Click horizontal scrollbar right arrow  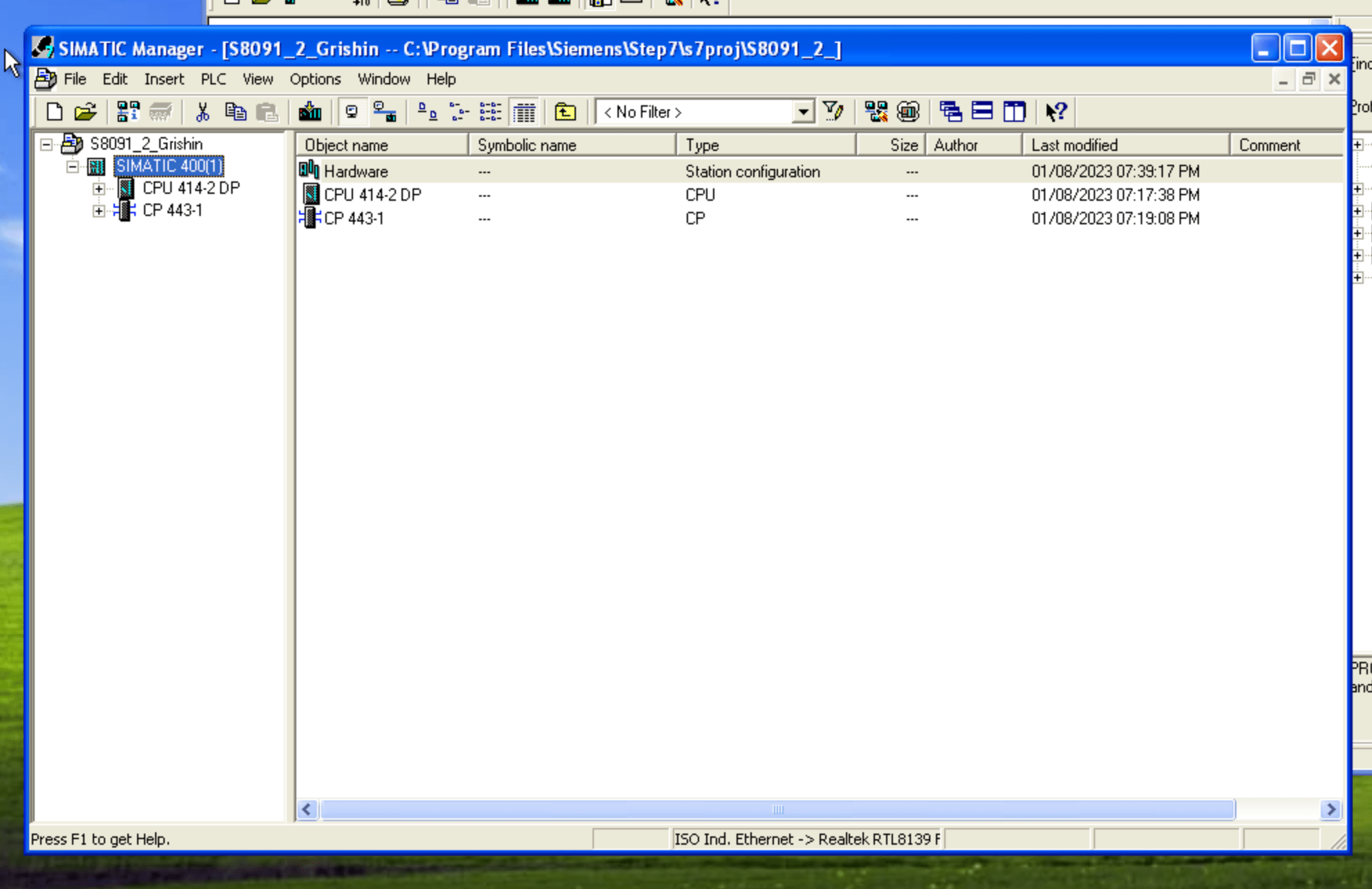tap(1330, 809)
